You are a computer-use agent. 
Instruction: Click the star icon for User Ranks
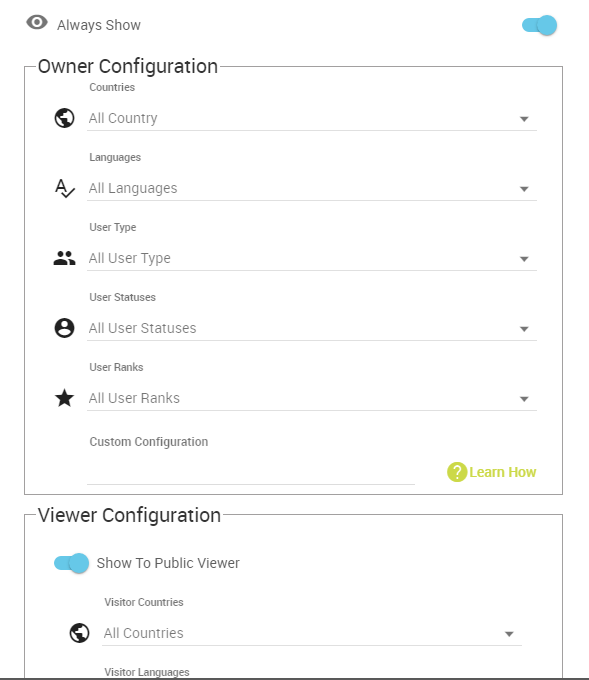click(64, 398)
